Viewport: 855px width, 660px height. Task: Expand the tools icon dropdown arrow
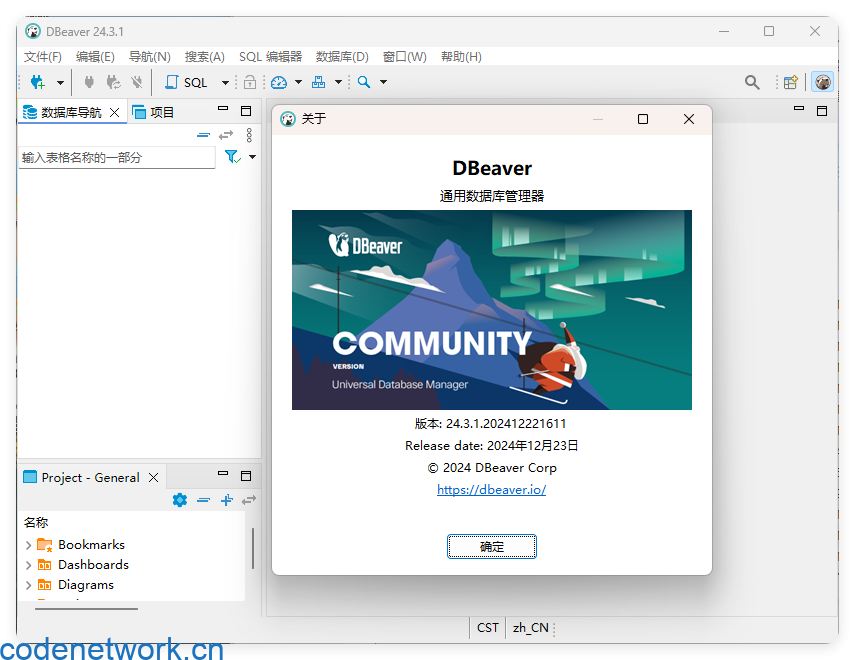click(338, 82)
